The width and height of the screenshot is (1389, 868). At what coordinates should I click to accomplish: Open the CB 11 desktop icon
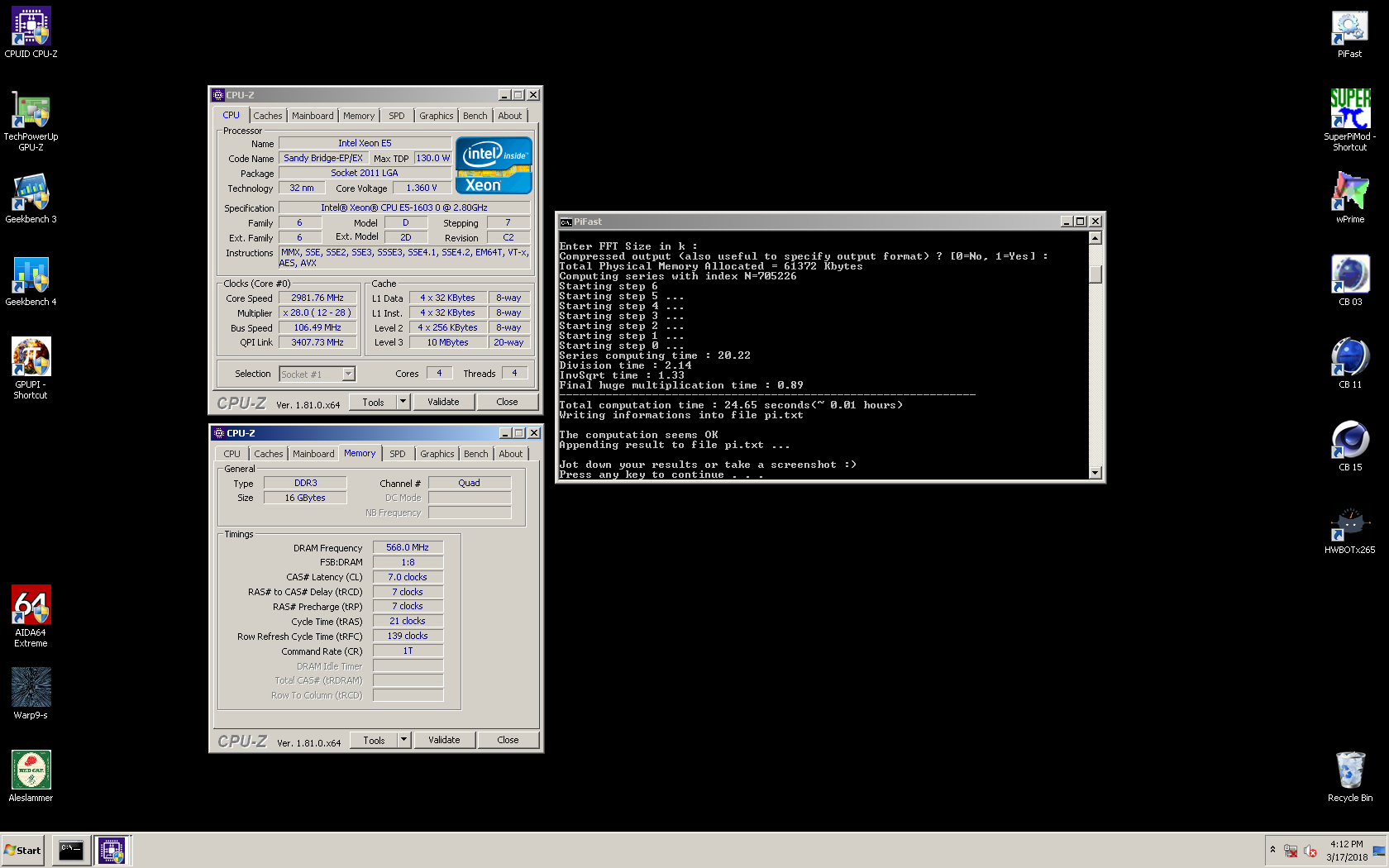click(1349, 364)
